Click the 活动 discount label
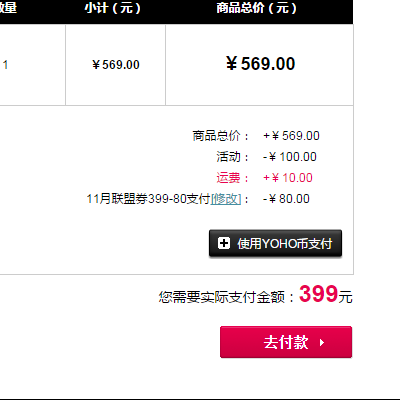The width and height of the screenshot is (400, 400). [228, 157]
